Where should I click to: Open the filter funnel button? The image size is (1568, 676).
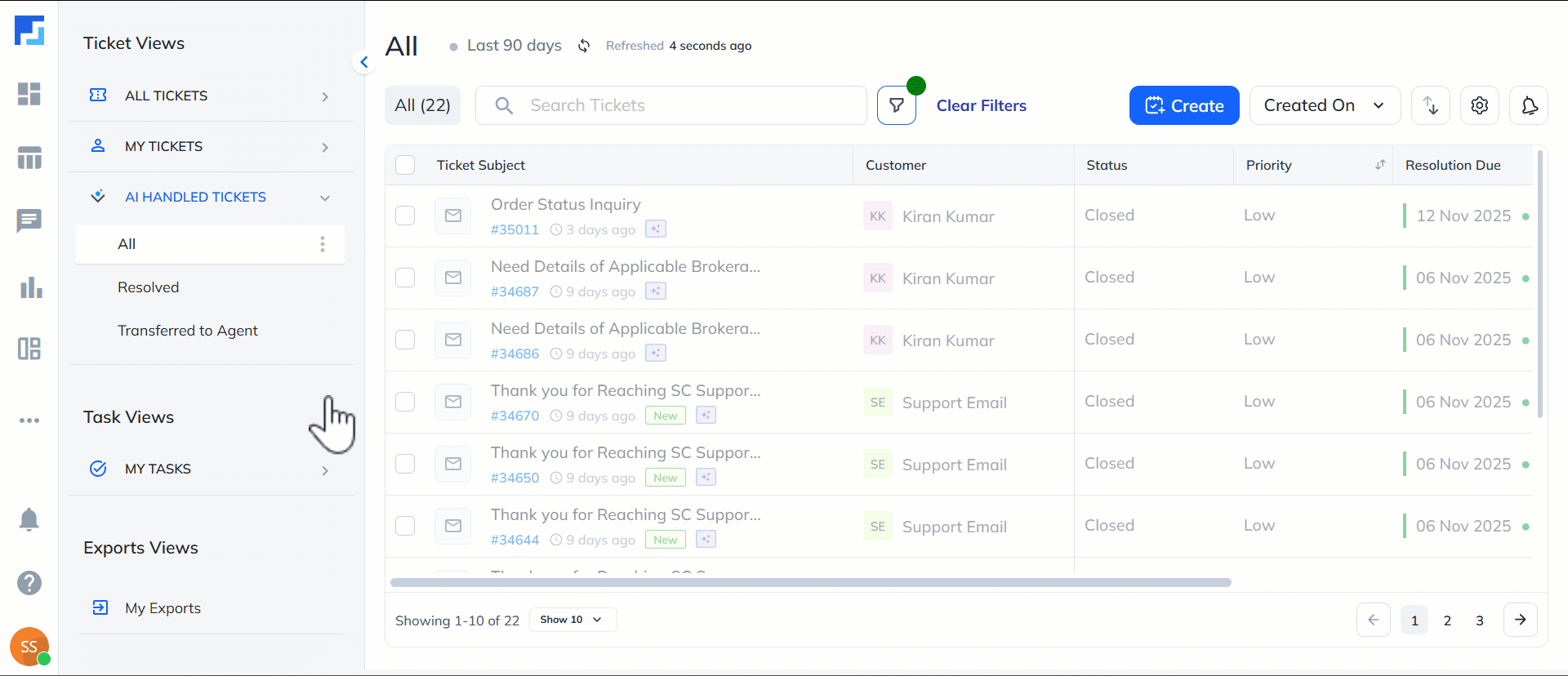click(897, 105)
